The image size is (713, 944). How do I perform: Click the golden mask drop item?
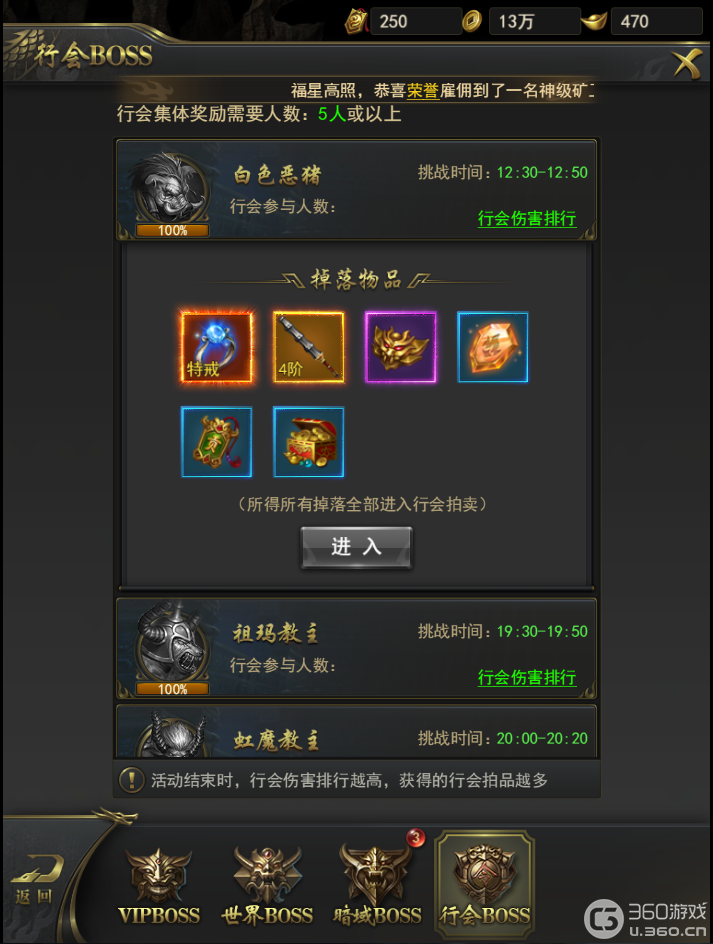tap(401, 347)
